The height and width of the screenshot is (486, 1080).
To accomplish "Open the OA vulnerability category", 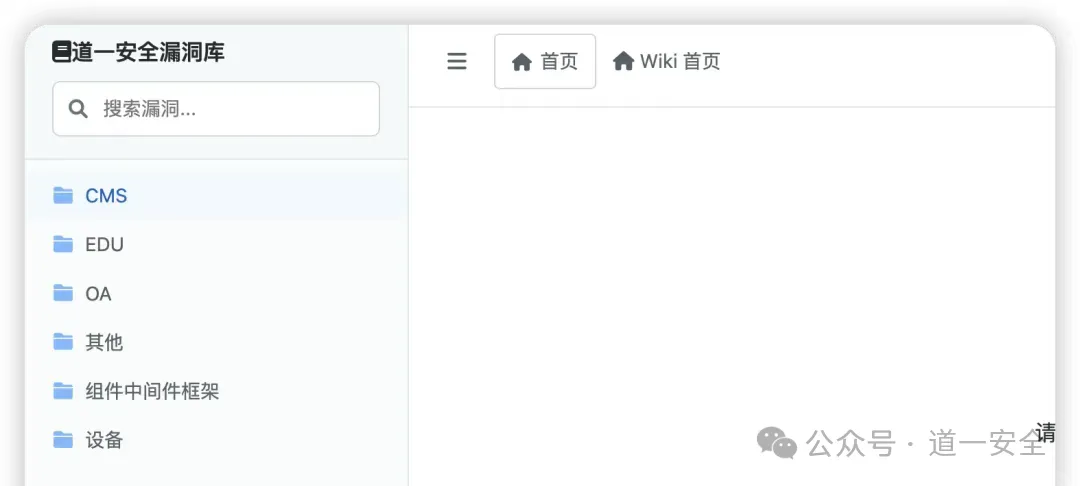I will (x=216, y=294).
